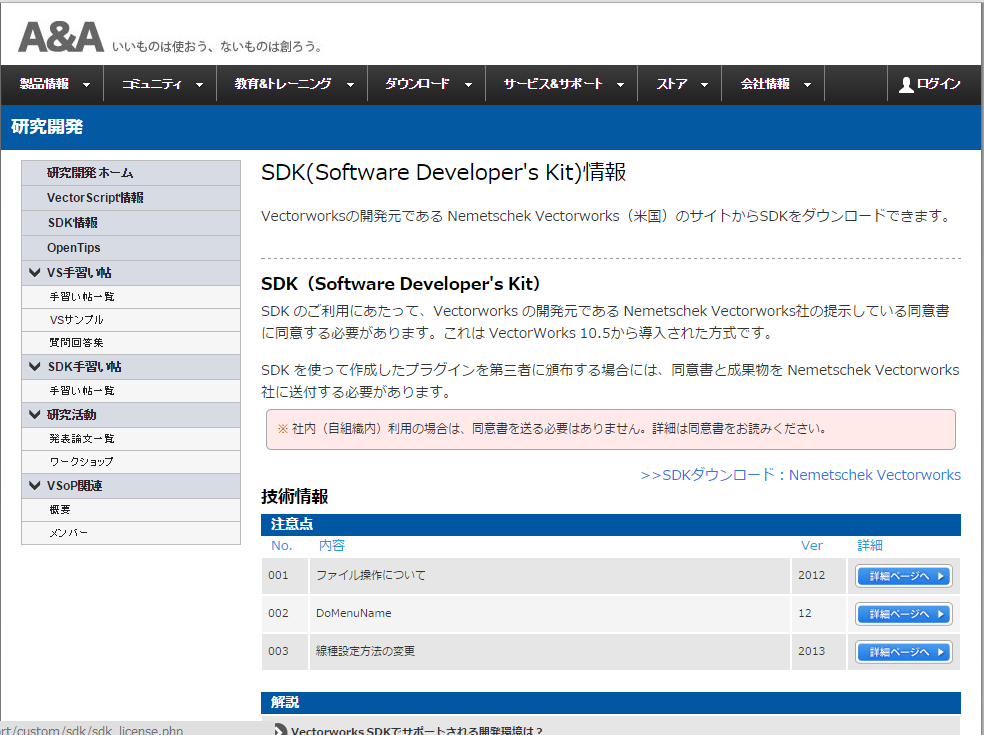Viewport: 984px width, 735px height.
Task: Open メンバー under VSoP関連
Action: tap(131, 533)
